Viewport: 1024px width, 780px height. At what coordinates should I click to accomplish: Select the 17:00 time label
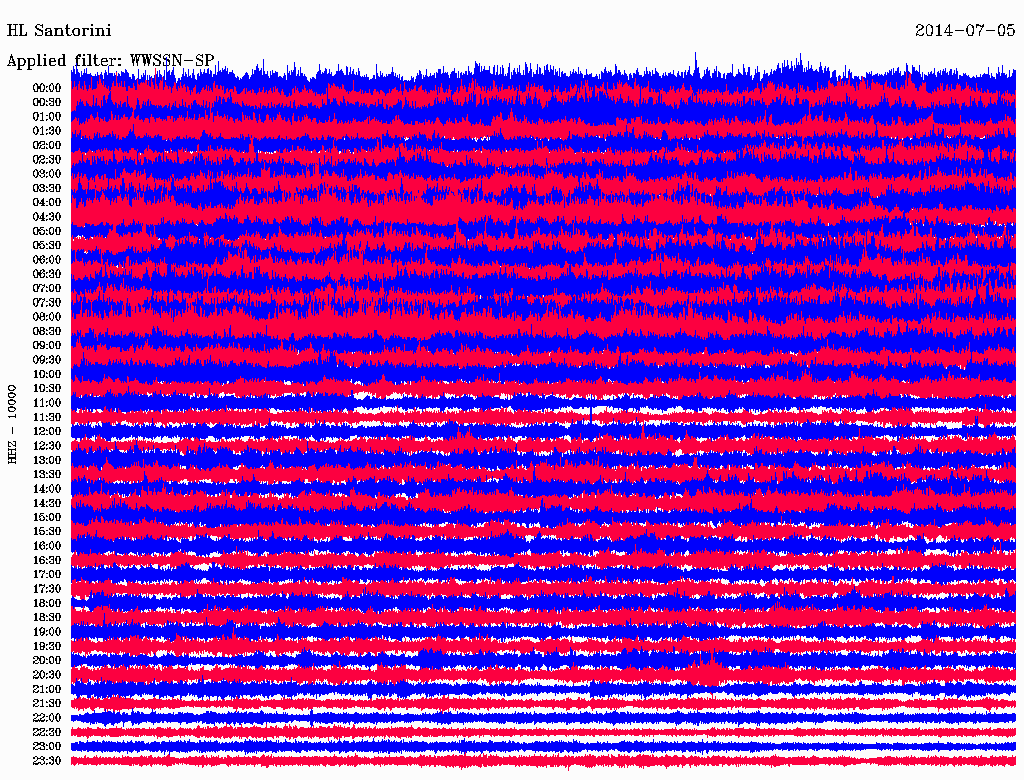(x=47, y=575)
